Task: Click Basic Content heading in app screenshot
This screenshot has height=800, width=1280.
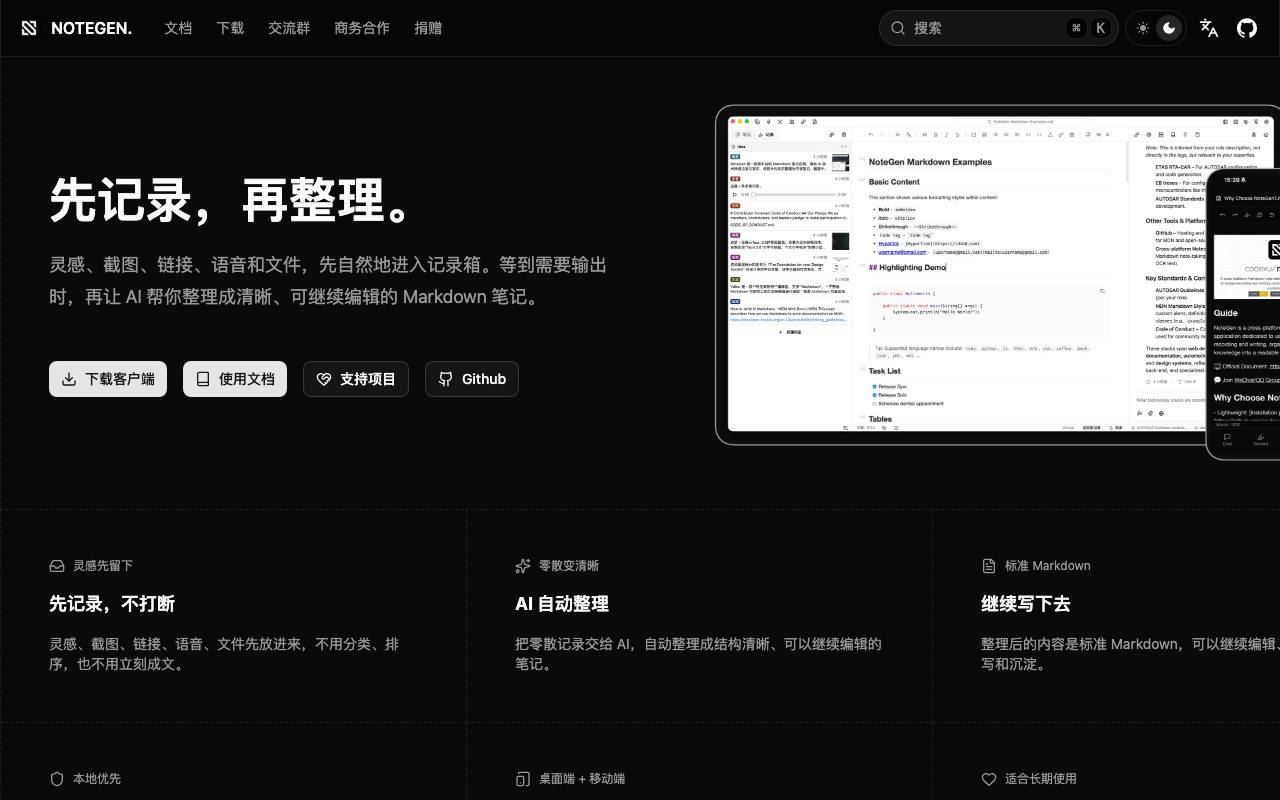Action: (894, 182)
